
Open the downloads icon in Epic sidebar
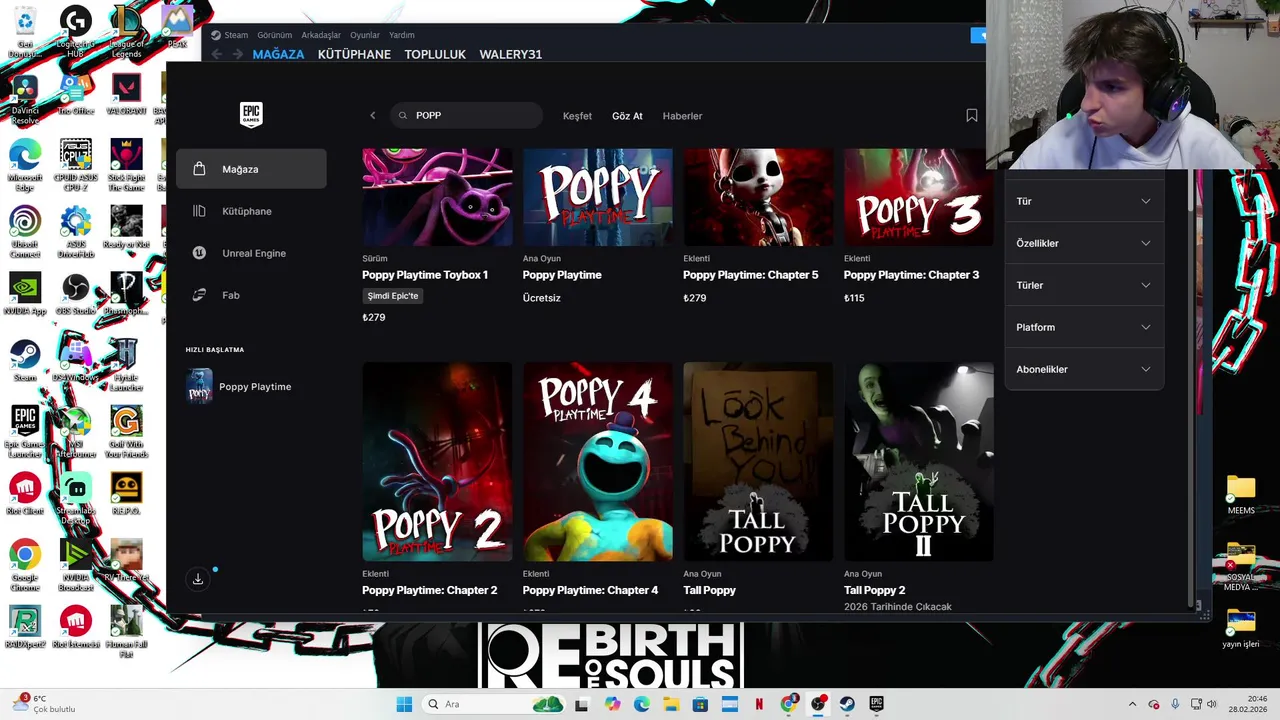pos(198,579)
